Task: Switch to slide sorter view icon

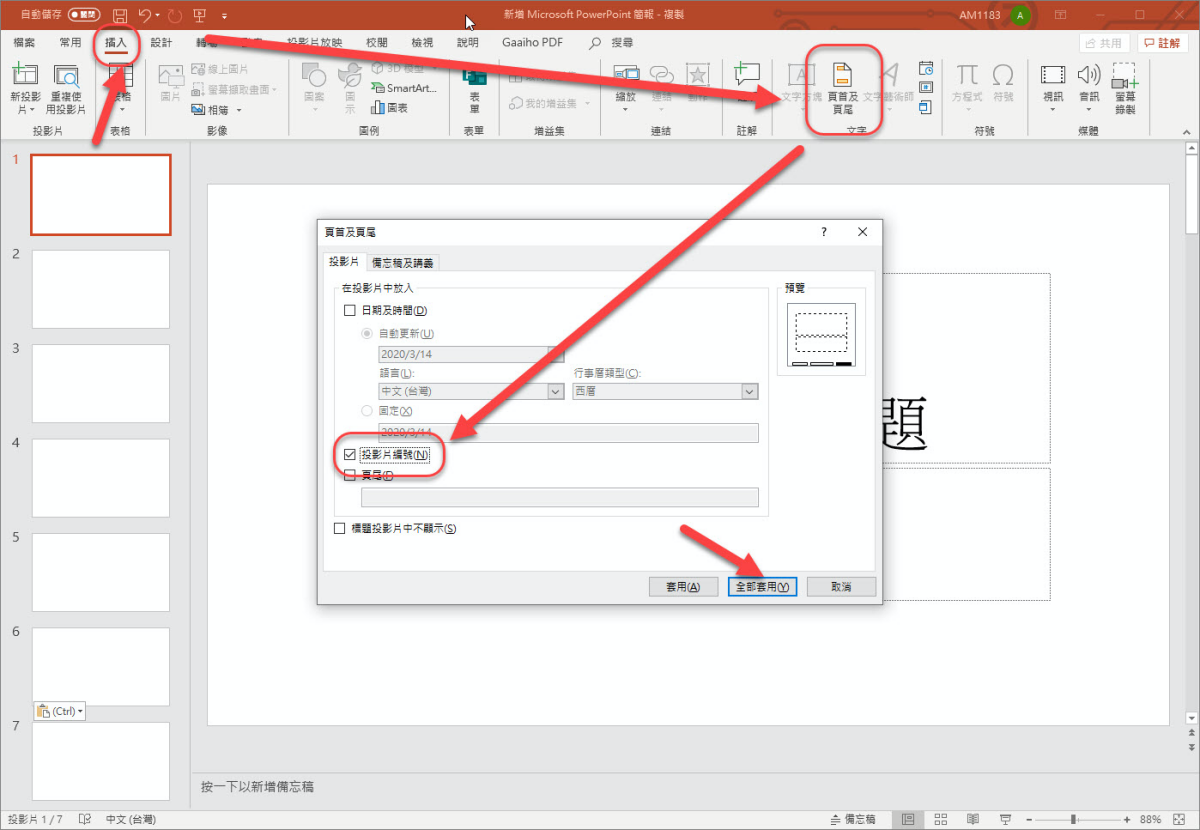Action: [x=941, y=819]
